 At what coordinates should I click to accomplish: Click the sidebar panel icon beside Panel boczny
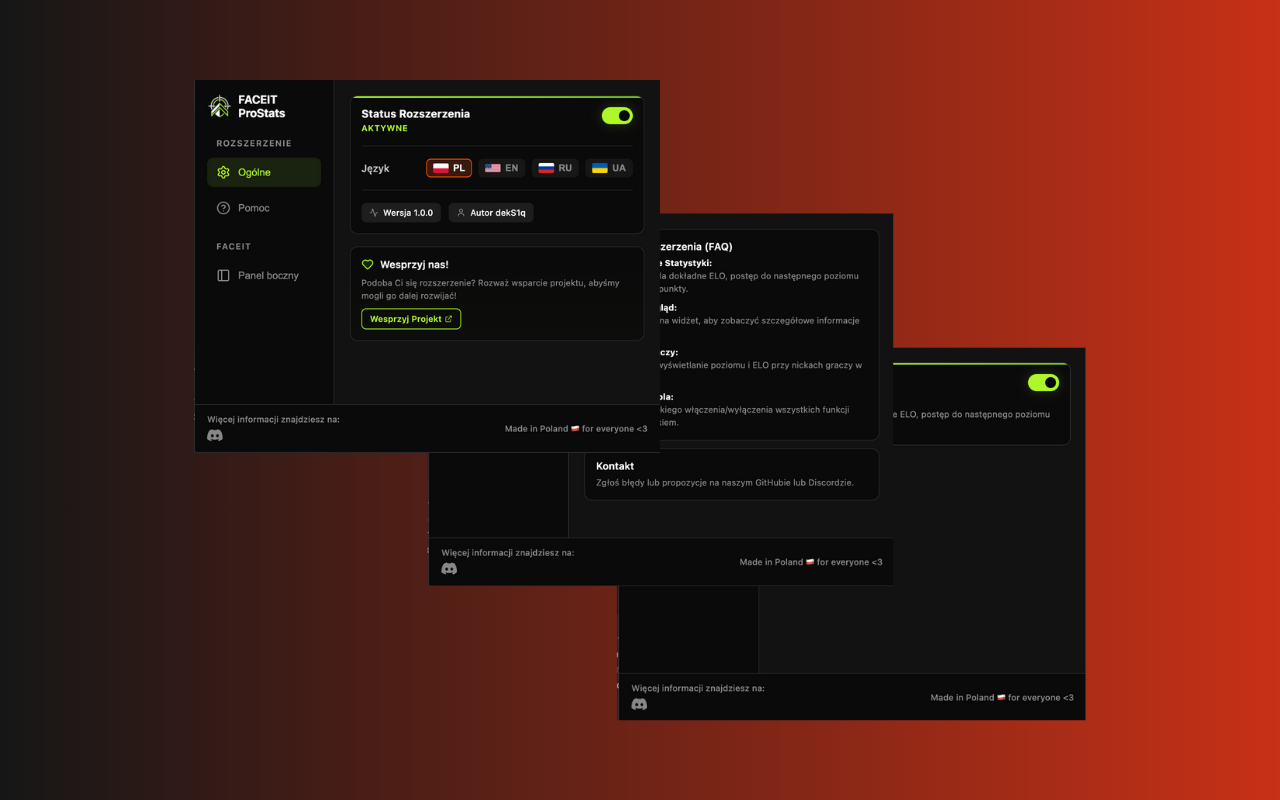point(223,275)
